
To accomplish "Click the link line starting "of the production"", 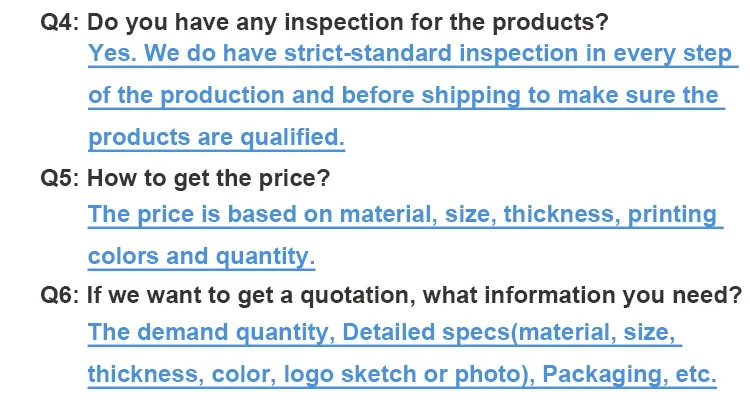I will pyautogui.click(x=403, y=96).
